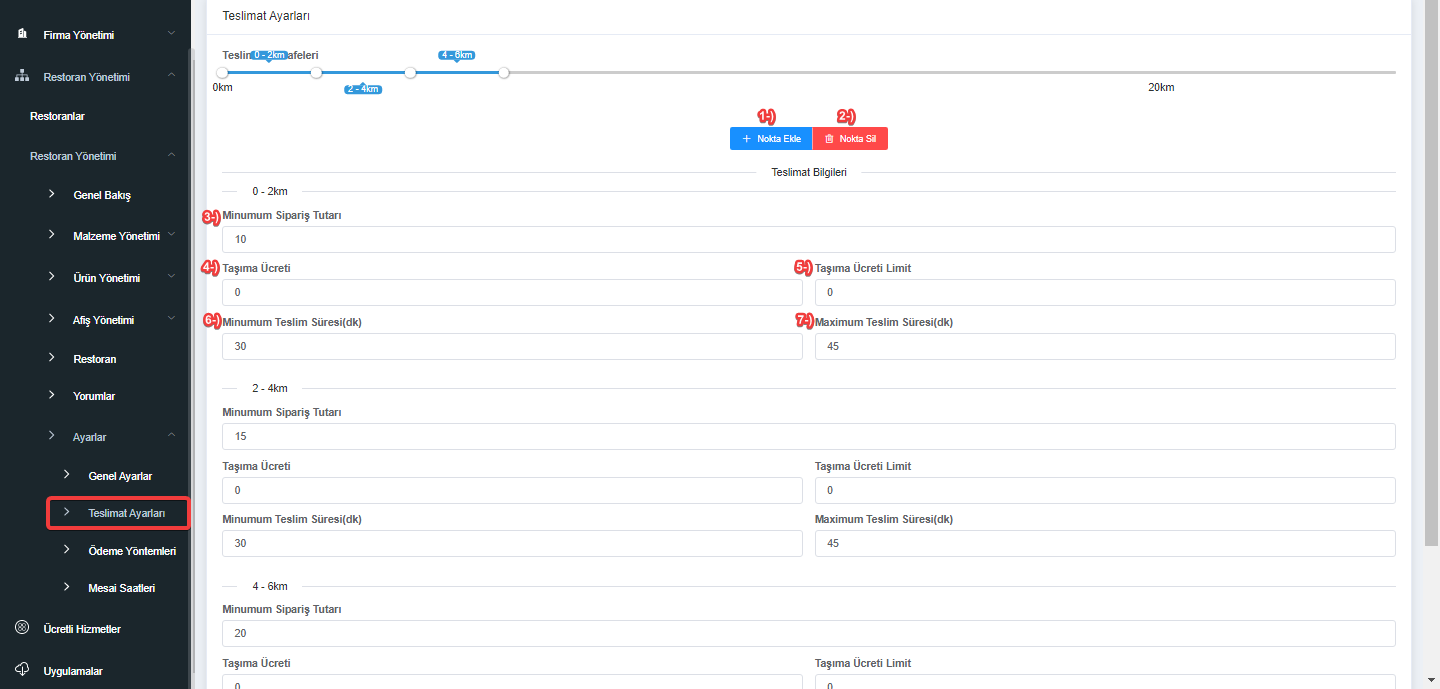Click the Firma Yönetimi building icon
Screen dimensions: 1440x689
click(22, 34)
